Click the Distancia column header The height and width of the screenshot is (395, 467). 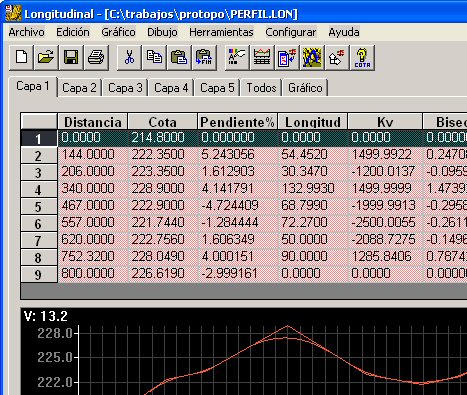pyautogui.click(x=93, y=122)
